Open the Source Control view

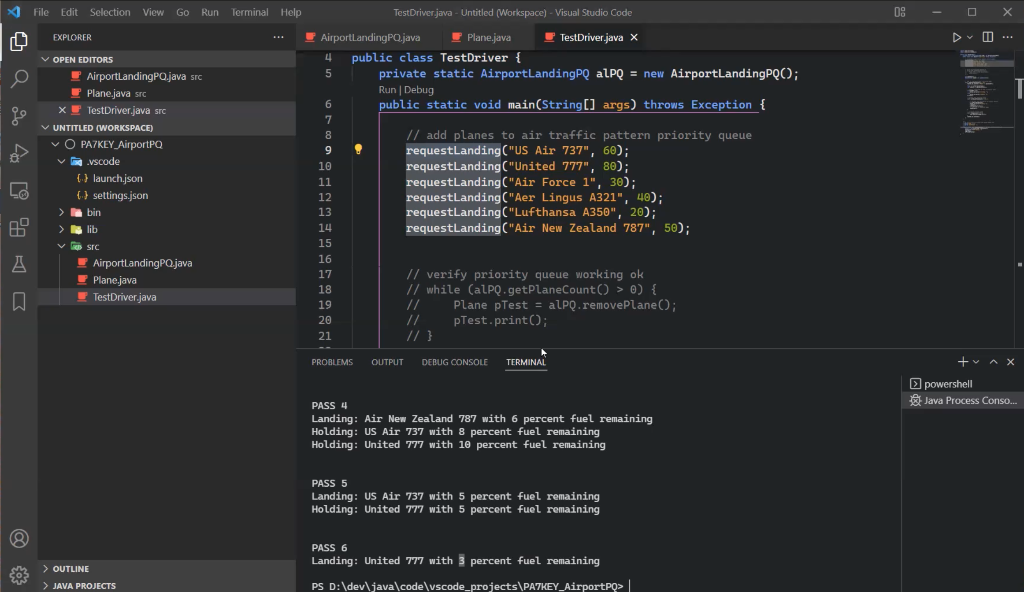click(x=19, y=116)
